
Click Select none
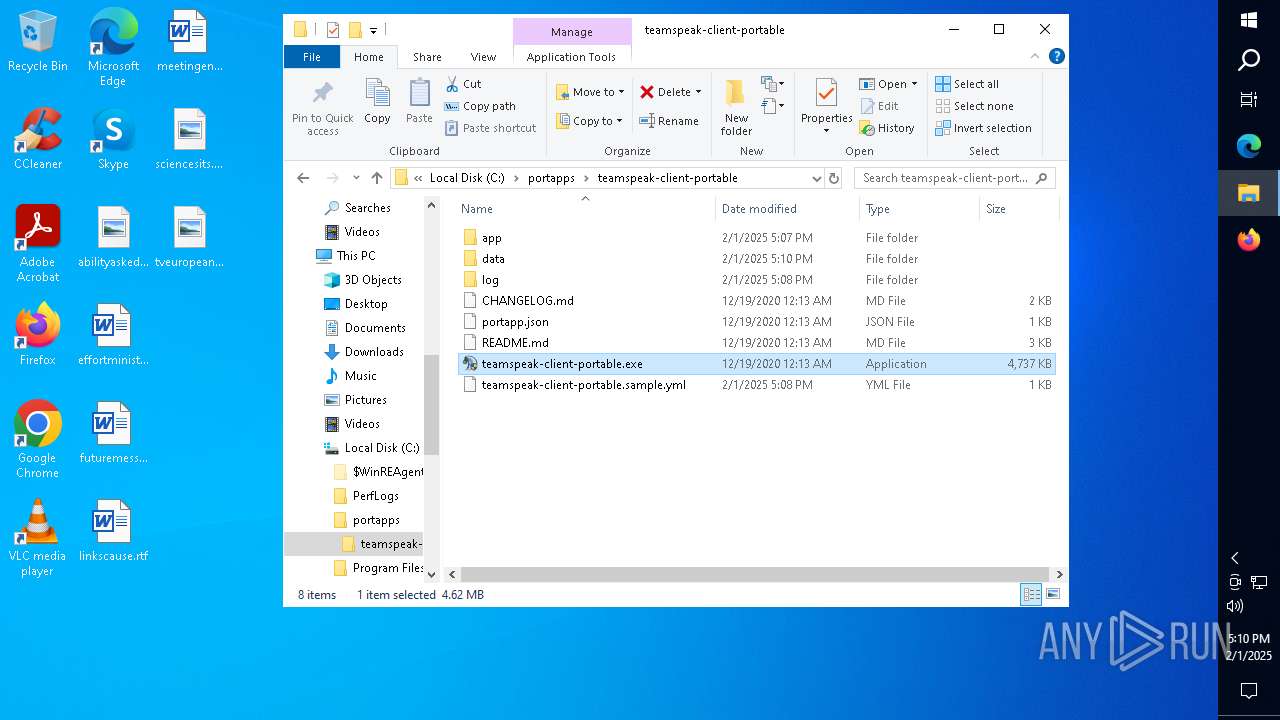[x=974, y=106]
